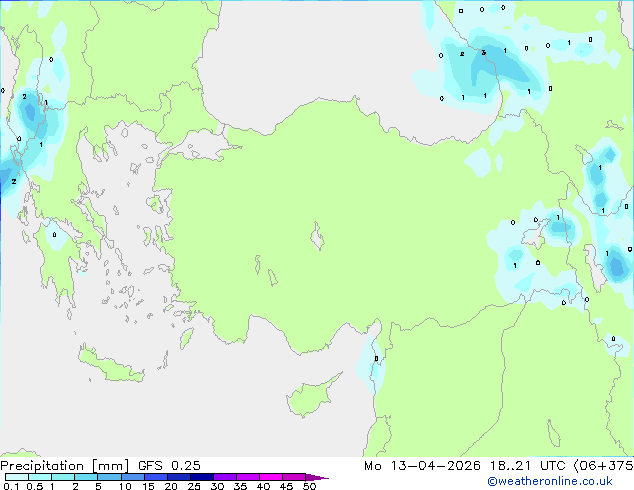Click the 'Mo 13-04-2026' date text
The image size is (634, 490).
[422, 466]
